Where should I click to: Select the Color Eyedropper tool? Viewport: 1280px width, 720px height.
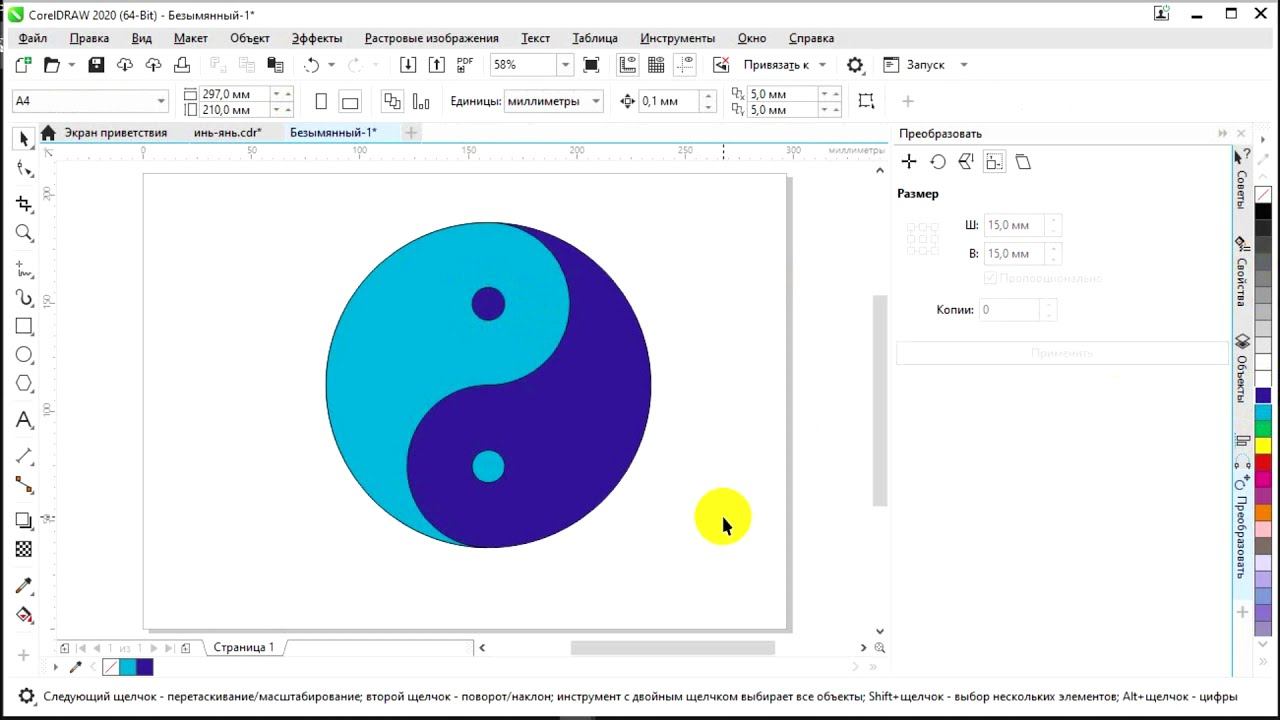(x=24, y=585)
